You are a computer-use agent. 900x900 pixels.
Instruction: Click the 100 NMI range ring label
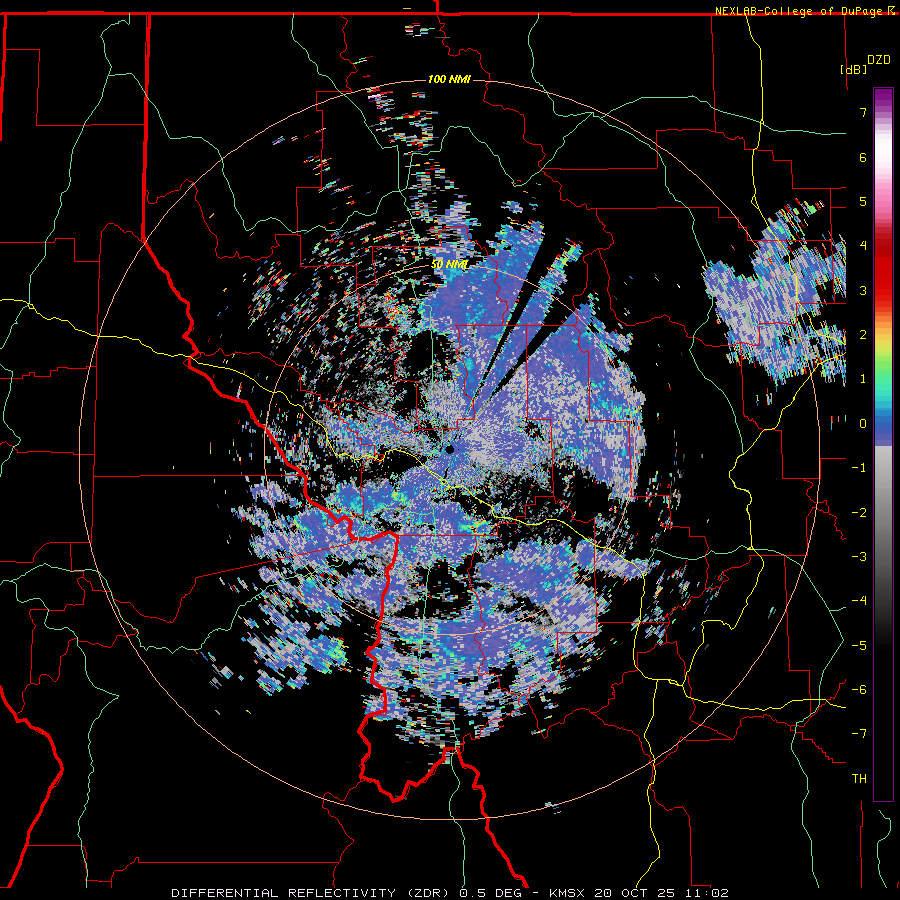tap(449, 79)
